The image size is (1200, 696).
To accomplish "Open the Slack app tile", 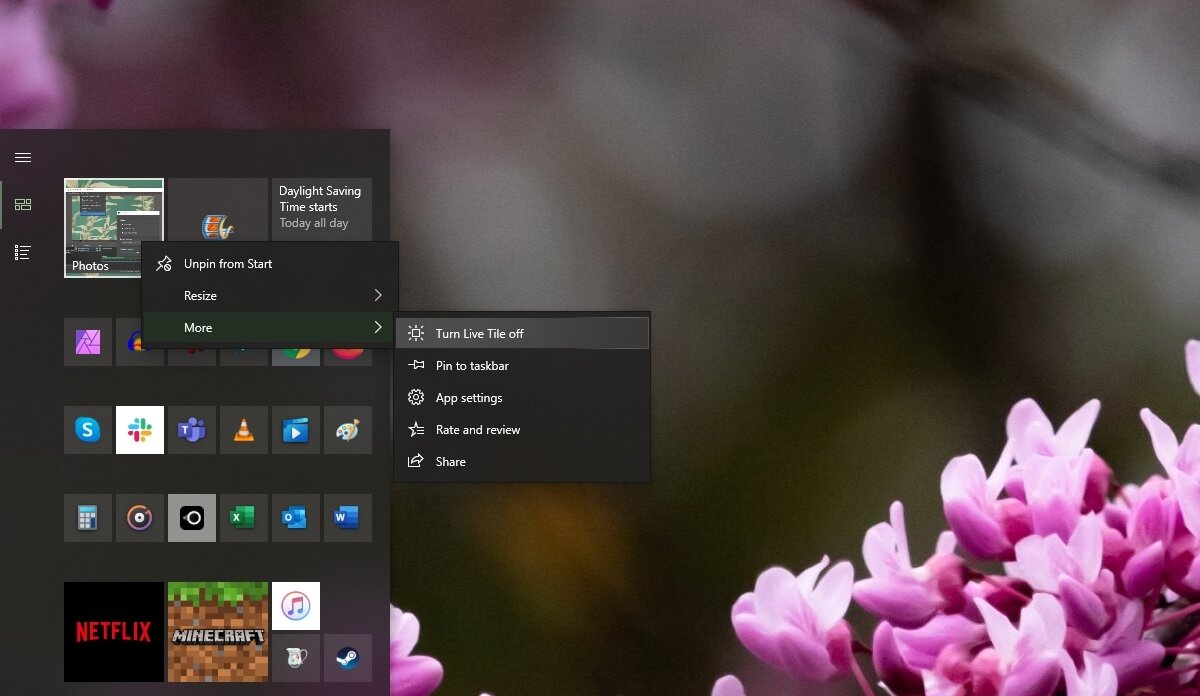I will (x=139, y=429).
